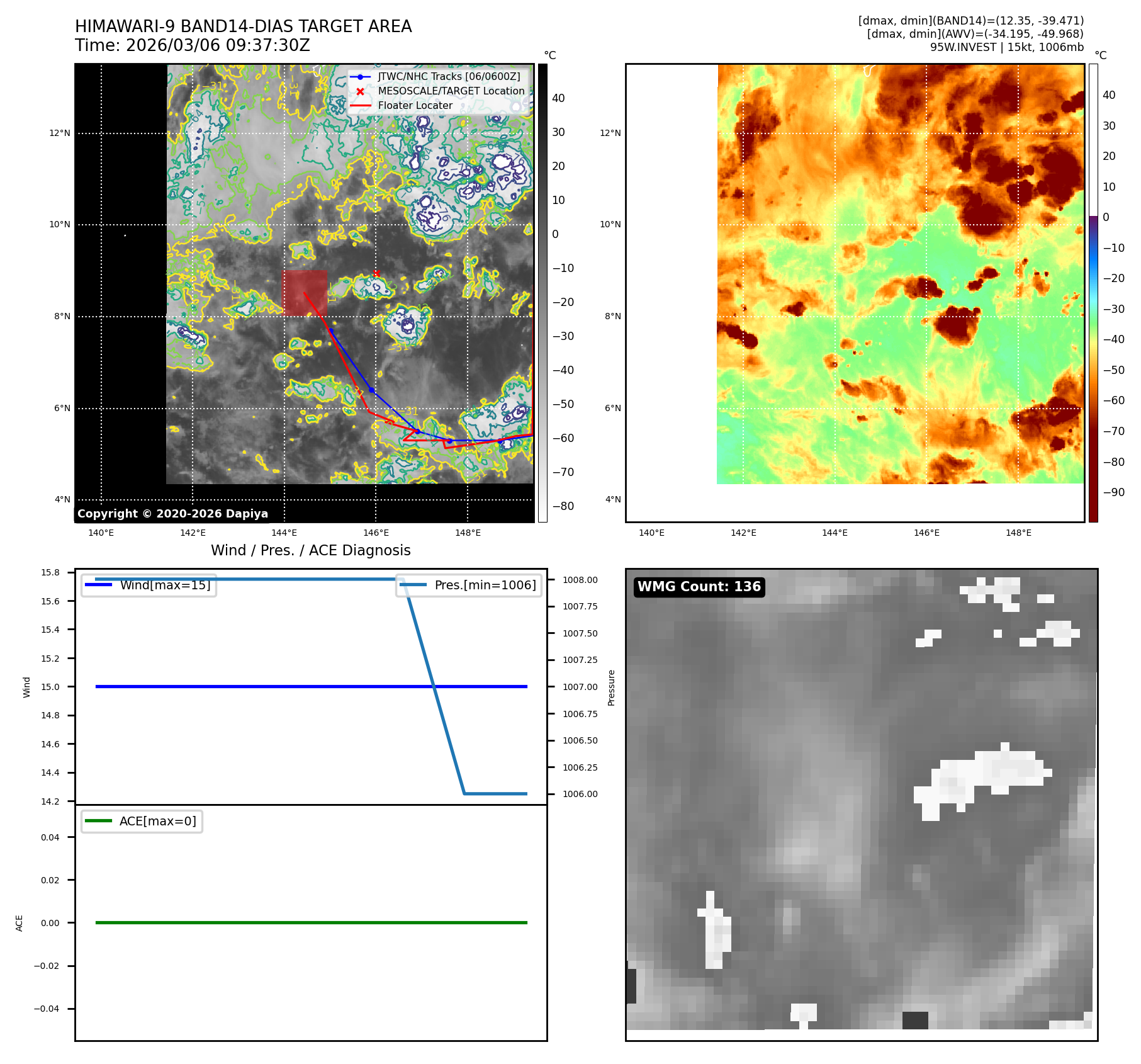Image resolution: width=1141 pixels, height=1064 pixels.
Task: Click the red shaded floater square
Action: pyautogui.click(x=304, y=293)
